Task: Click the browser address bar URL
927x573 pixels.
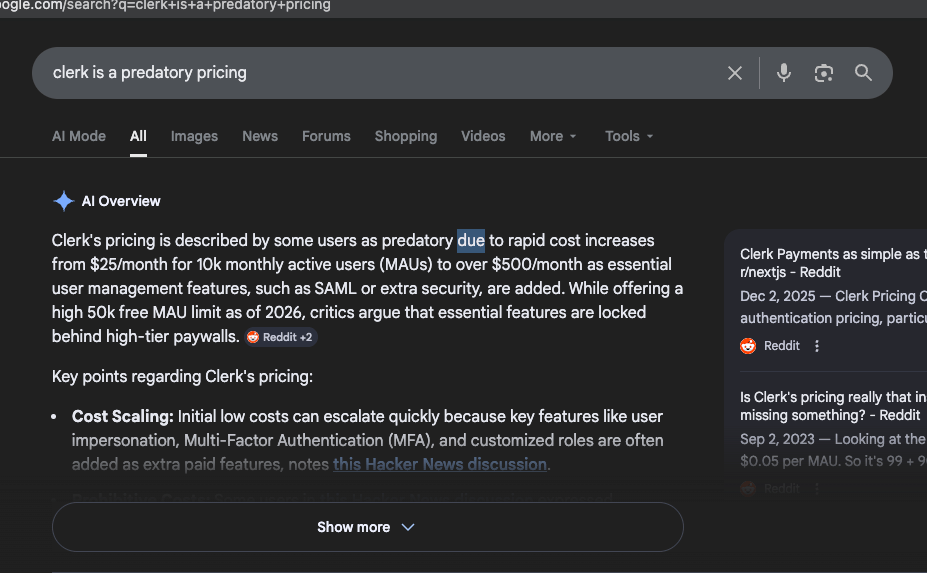Action: pos(166,6)
